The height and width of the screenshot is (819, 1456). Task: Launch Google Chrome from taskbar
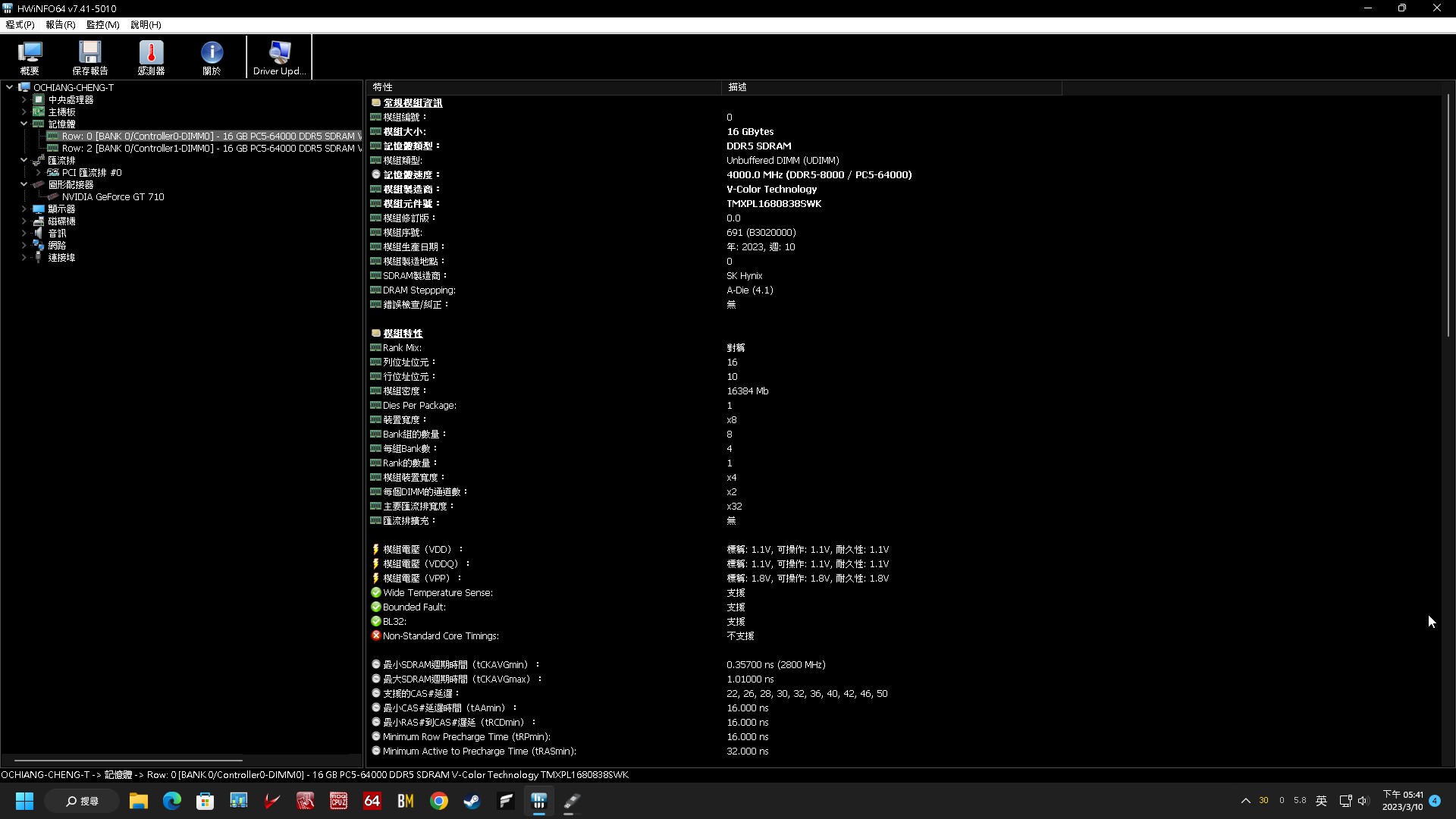point(438,802)
